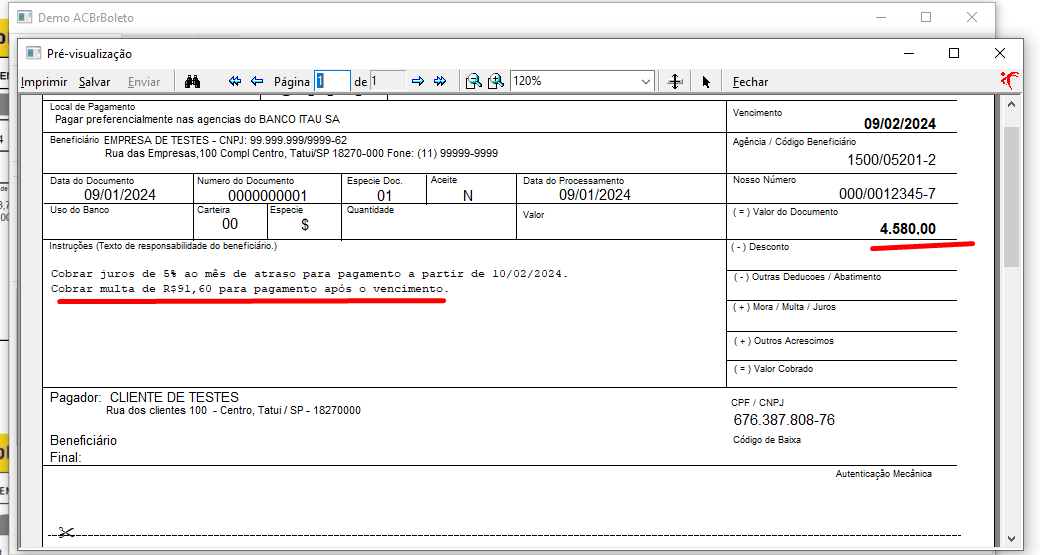Viewport: 1040px width, 555px height.
Task: Open the 120% zoom dropdown
Action: click(645, 82)
